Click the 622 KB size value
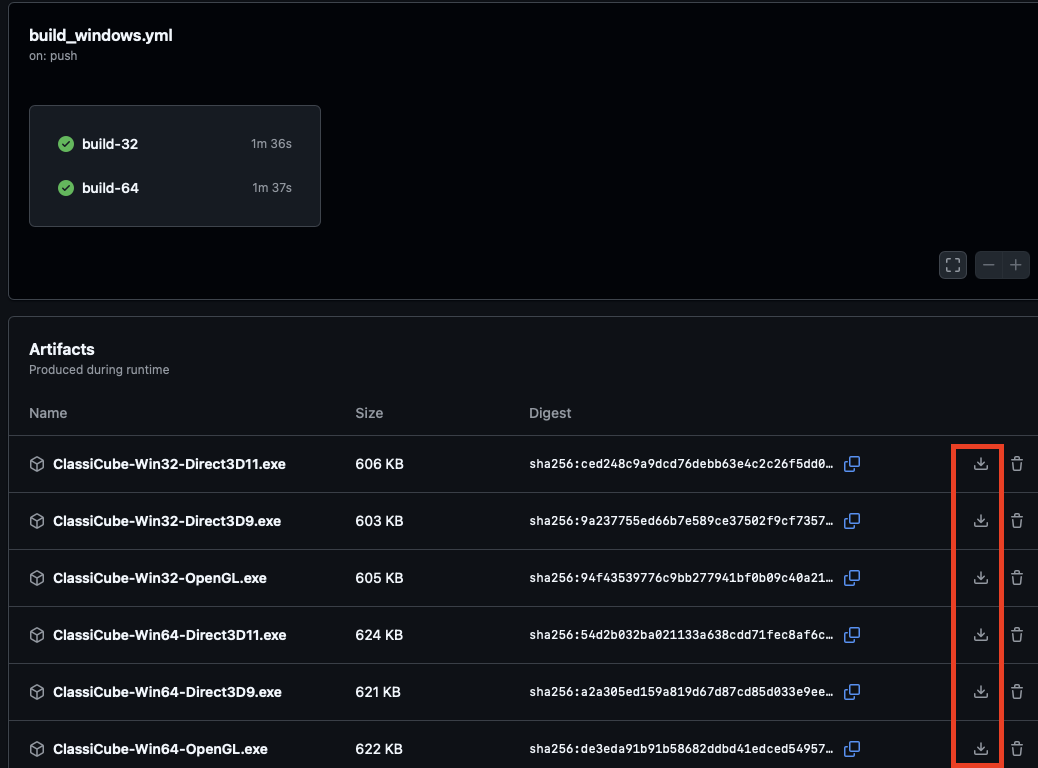 pos(379,749)
